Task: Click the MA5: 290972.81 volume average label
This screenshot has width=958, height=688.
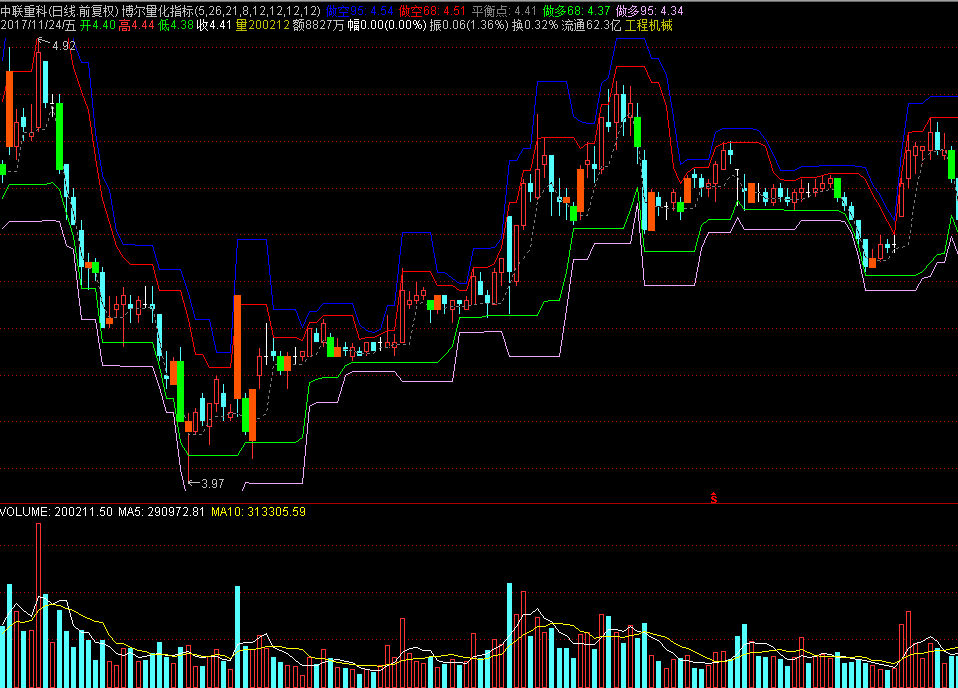Action: [x=161, y=511]
